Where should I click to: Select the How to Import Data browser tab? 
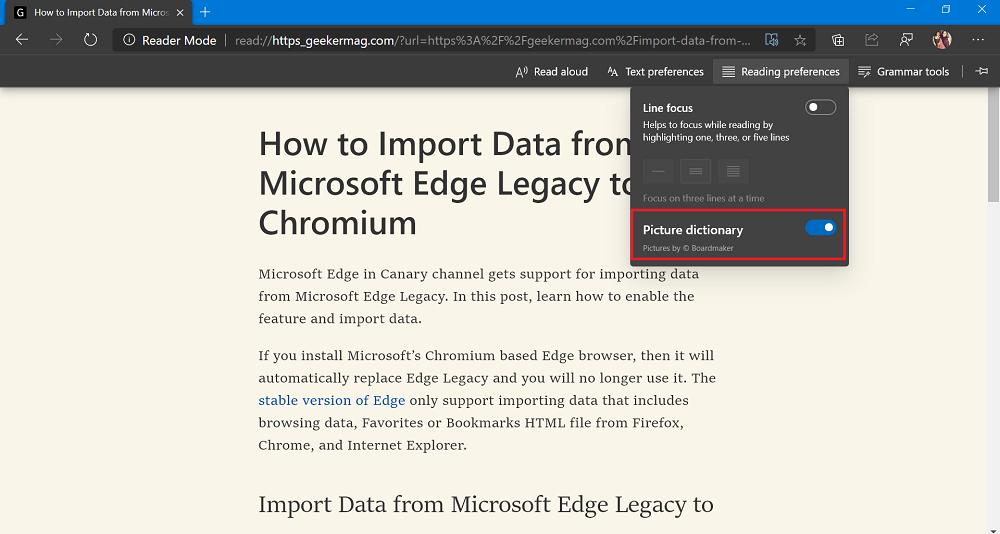100,13
